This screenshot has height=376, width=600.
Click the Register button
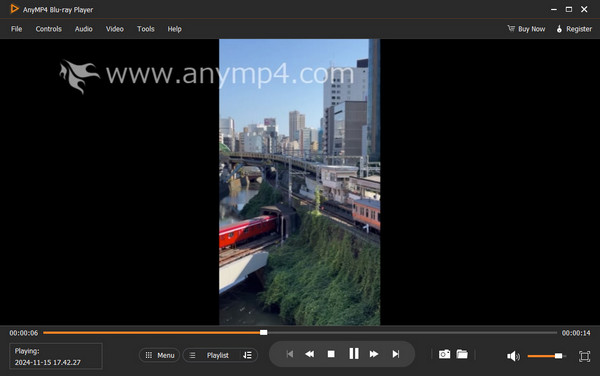574,29
